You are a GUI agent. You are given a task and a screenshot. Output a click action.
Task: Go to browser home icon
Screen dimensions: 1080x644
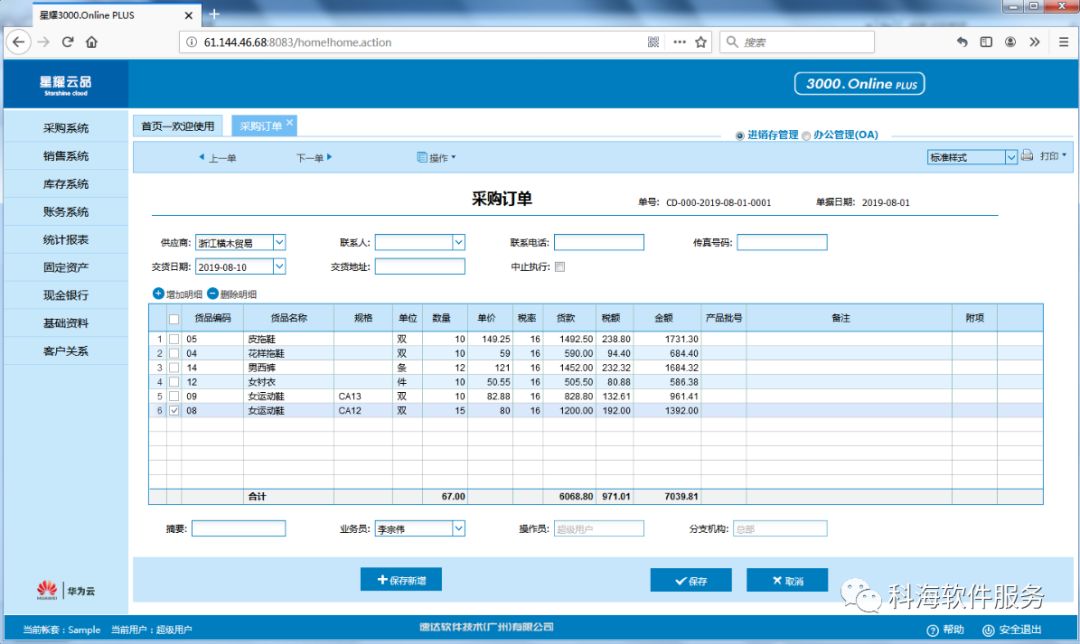(x=92, y=42)
